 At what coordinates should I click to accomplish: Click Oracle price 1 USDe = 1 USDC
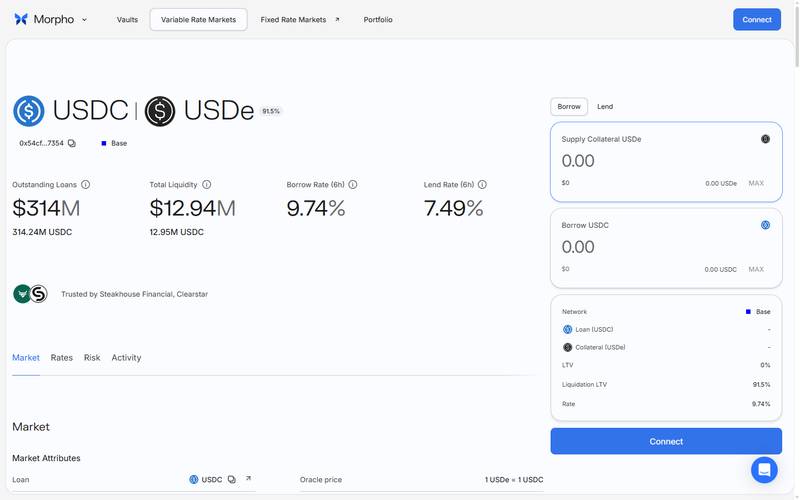click(514, 480)
